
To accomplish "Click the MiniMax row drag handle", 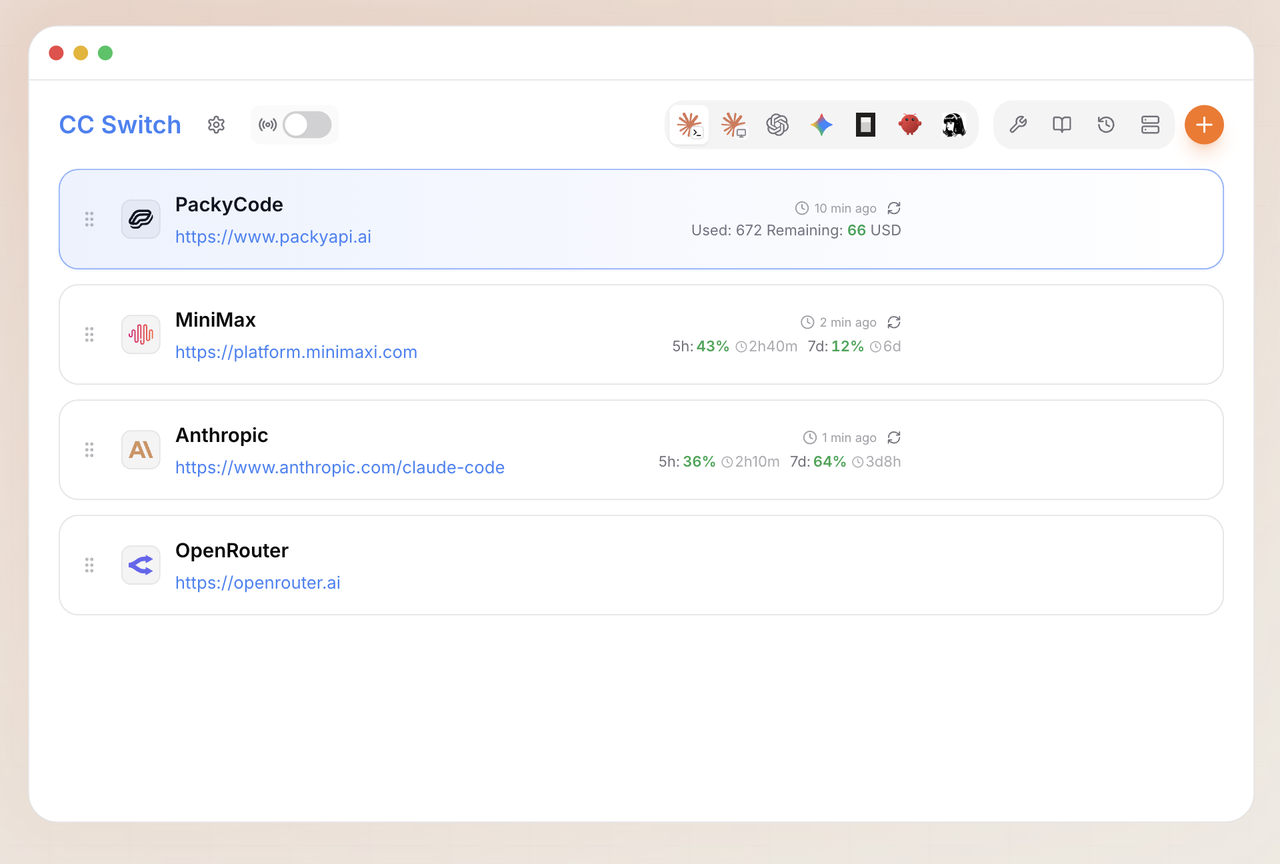I will [x=89, y=334].
